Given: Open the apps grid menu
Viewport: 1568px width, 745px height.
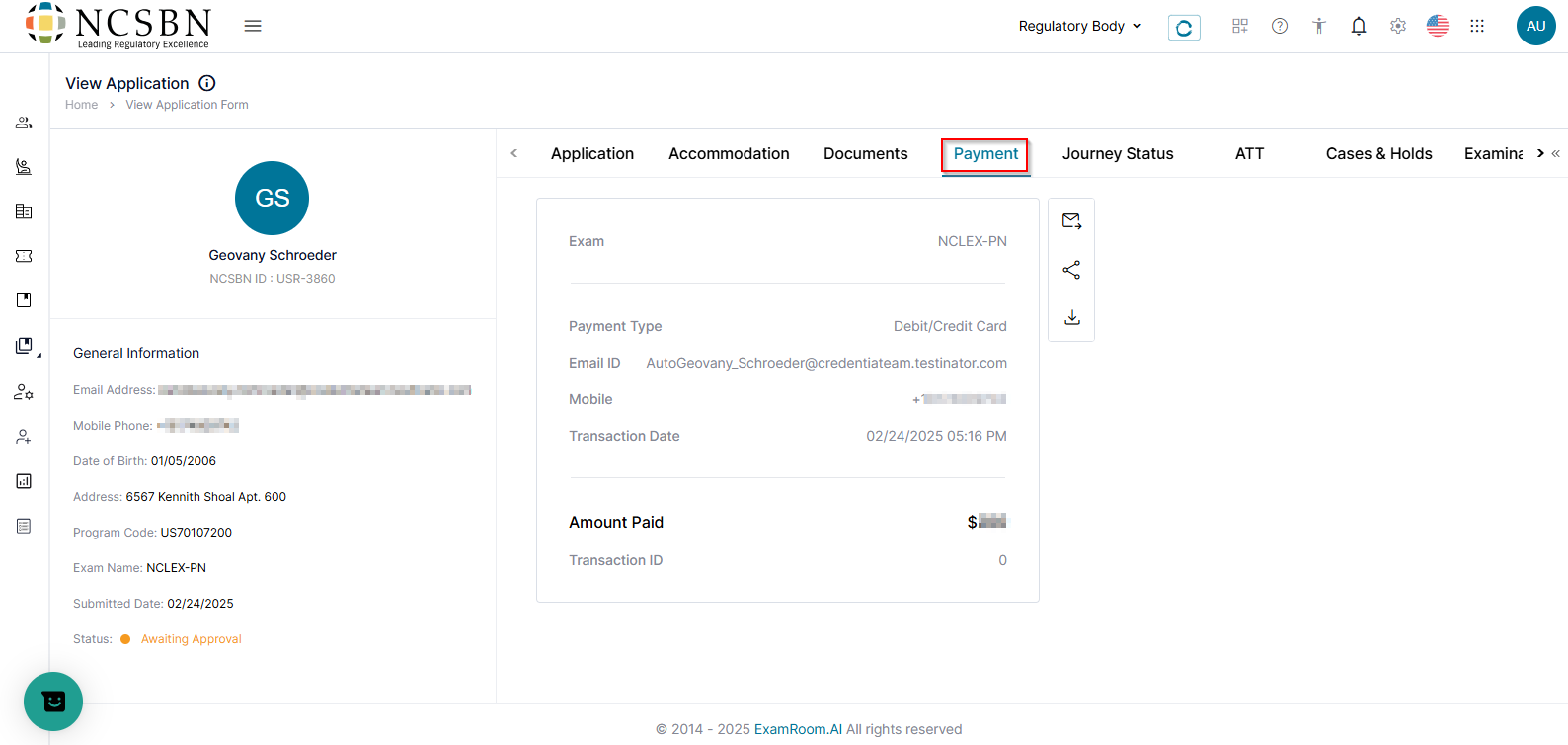Looking at the screenshot, I should click(1477, 27).
